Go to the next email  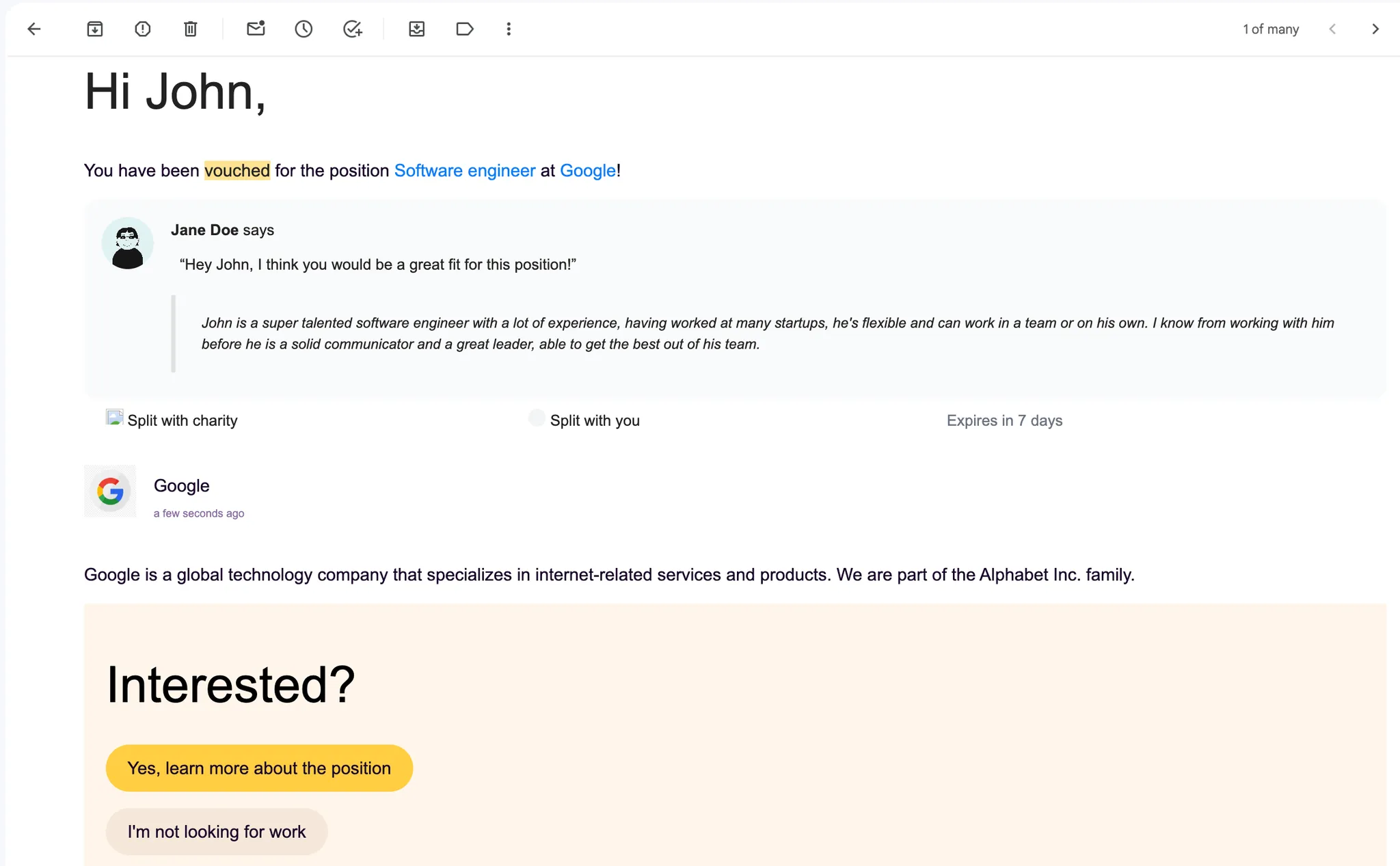pyautogui.click(x=1375, y=29)
